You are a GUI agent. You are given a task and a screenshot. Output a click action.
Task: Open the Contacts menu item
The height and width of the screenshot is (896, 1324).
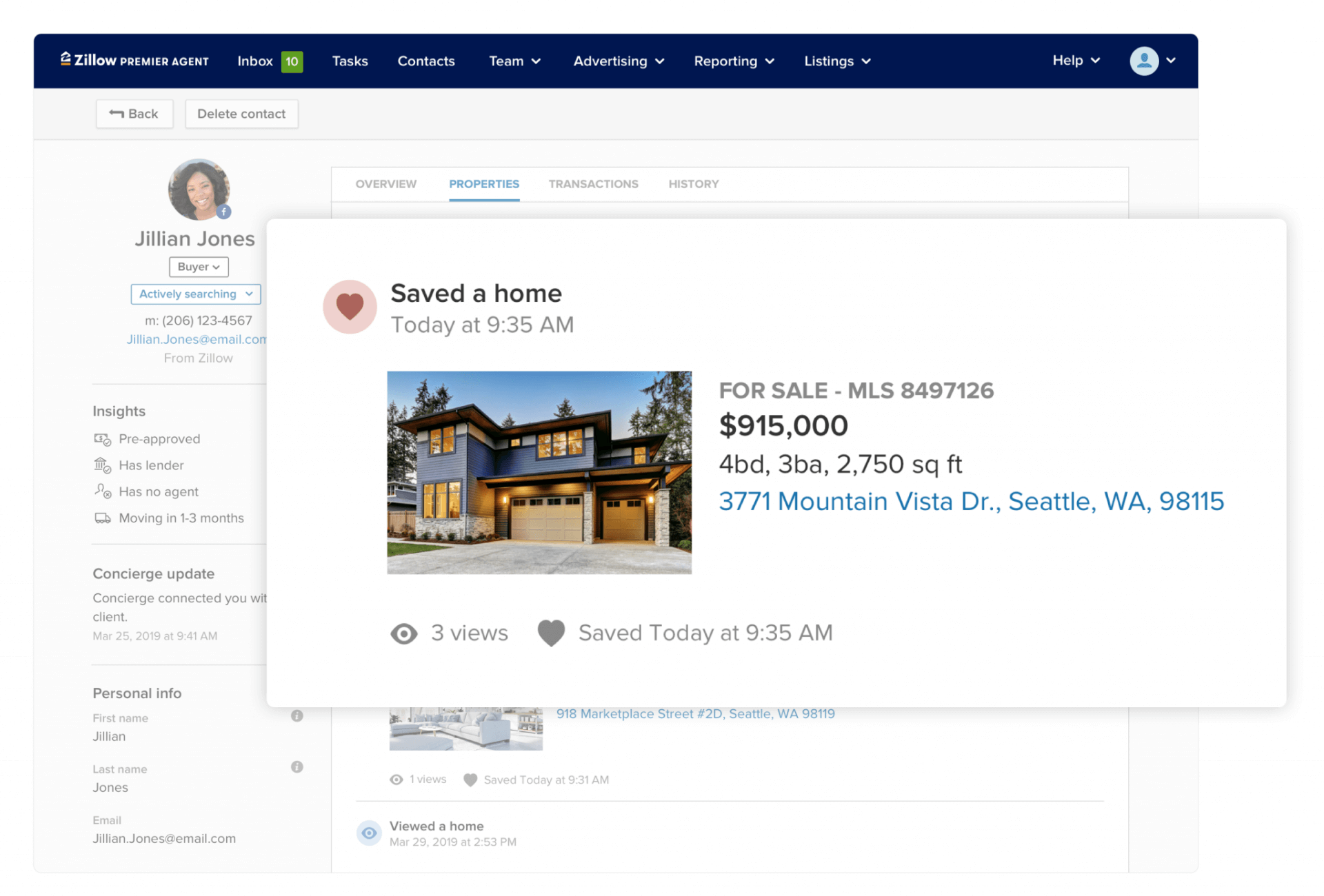pyautogui.click(x=425, y=61)
